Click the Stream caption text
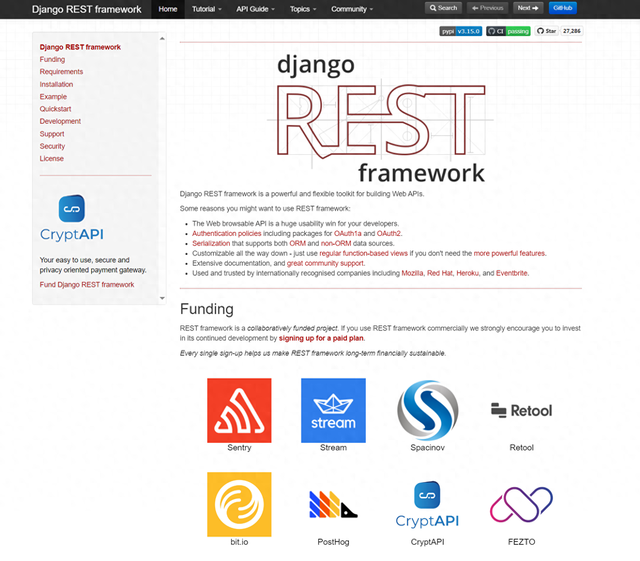This screenshot has height=561, width=640. [x=333, y=447]
